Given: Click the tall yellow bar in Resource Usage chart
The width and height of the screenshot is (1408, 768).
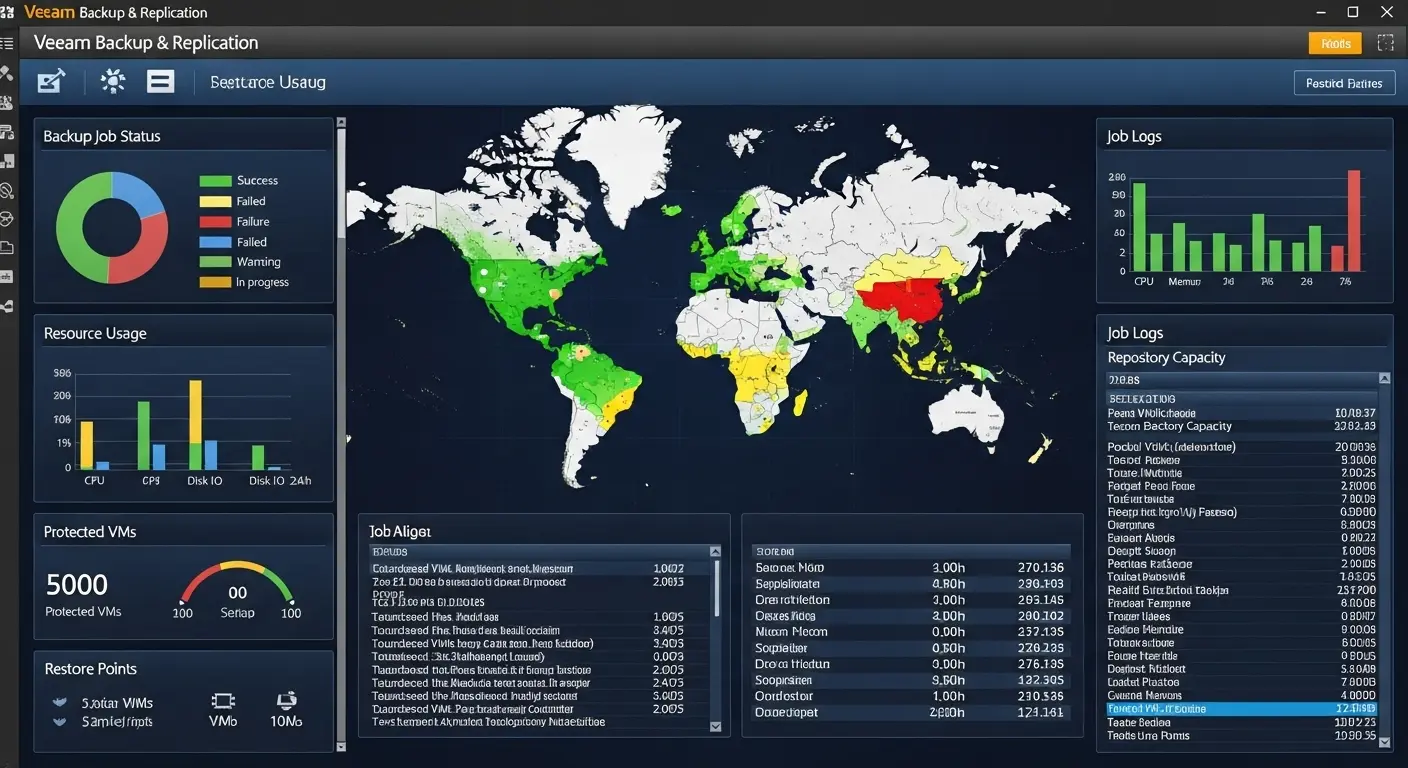Looking at the screenshot, I should click(195, 411).
